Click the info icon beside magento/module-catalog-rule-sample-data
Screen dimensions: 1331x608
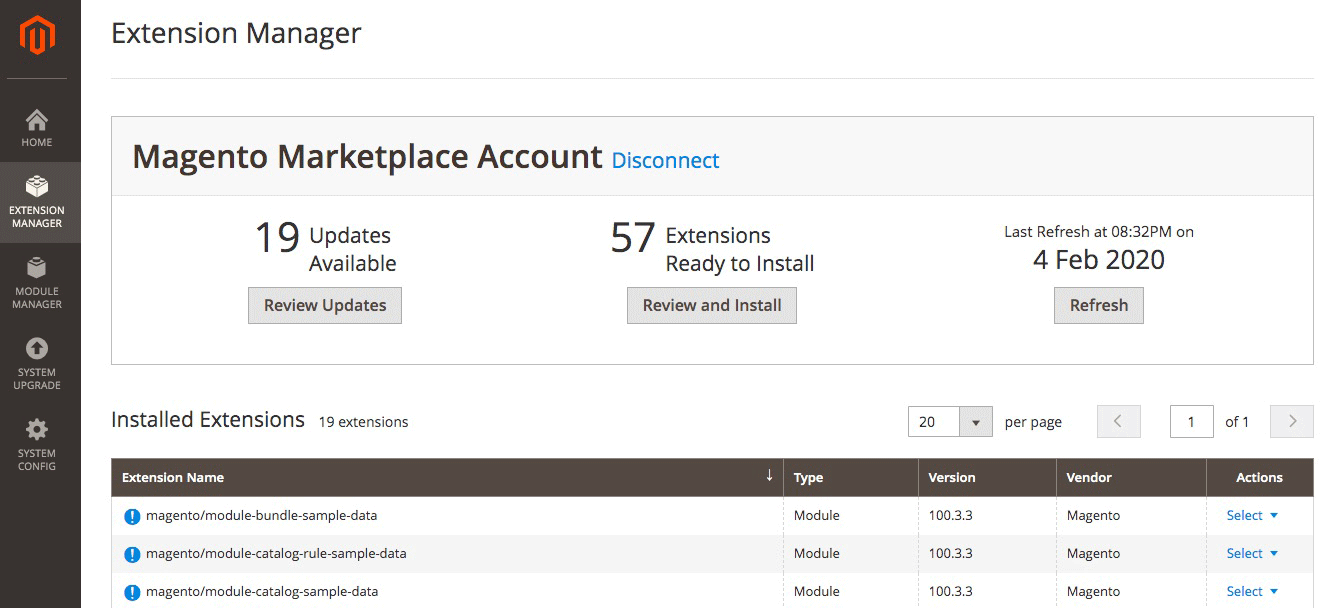point(132,553)
